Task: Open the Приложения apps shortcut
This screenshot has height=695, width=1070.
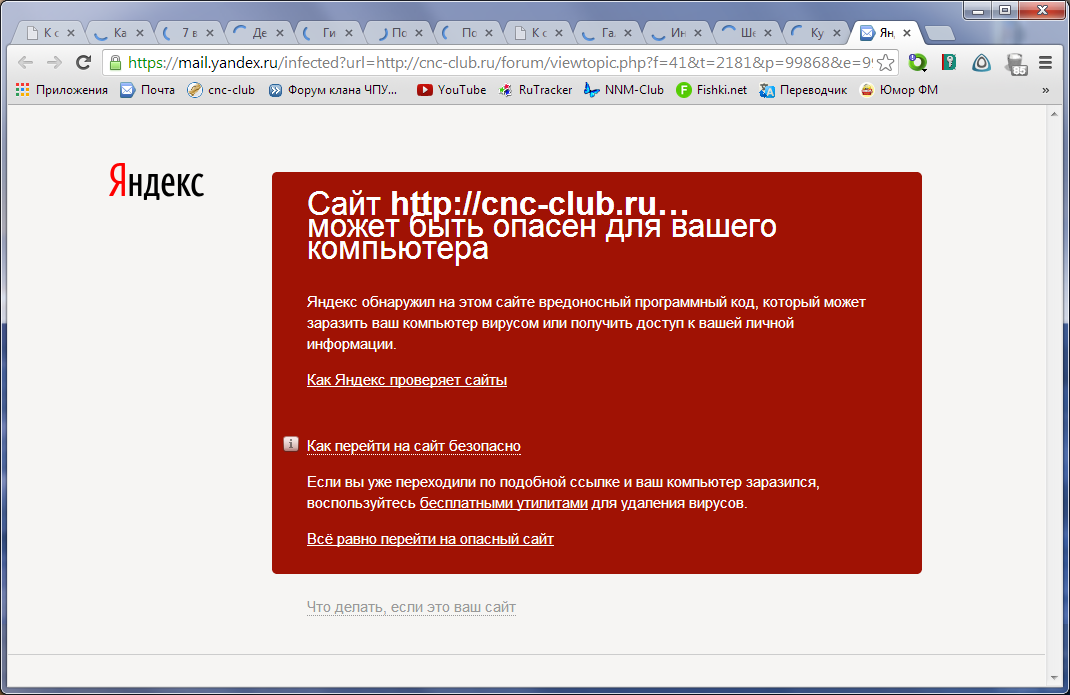Action: [x=61, y=89]
